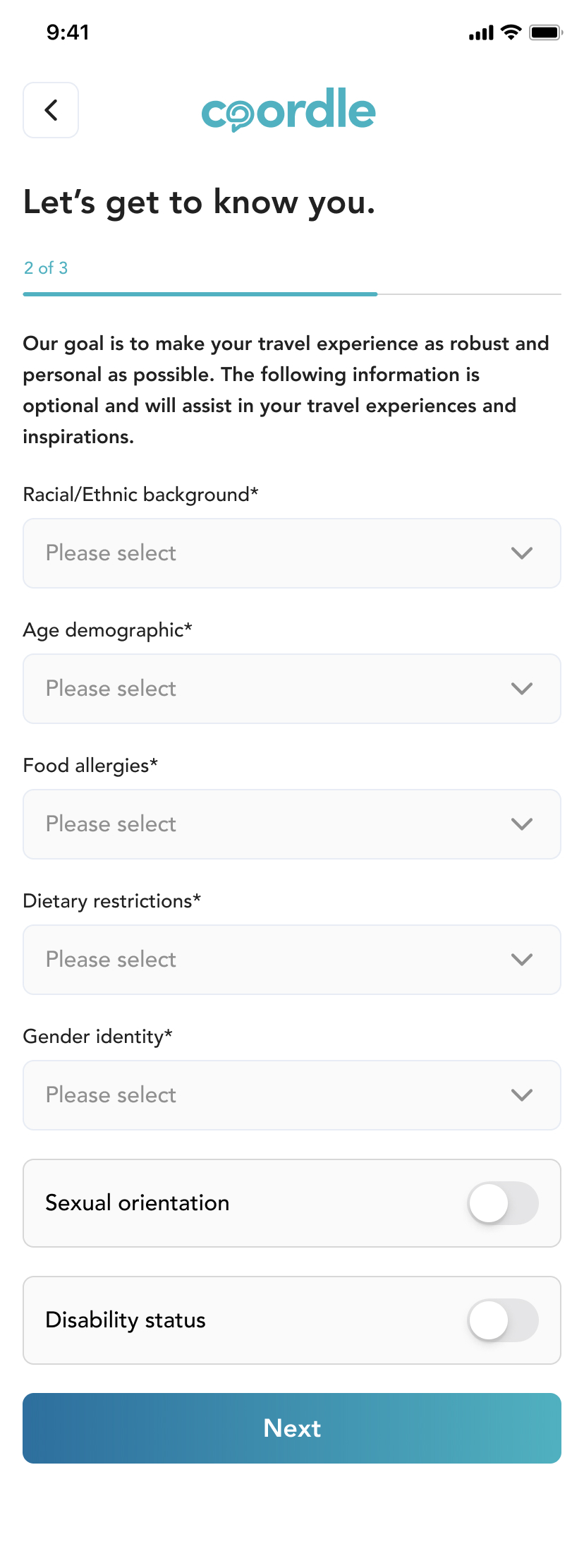Image resolution: width=584 pixels, height=1568 pixels.
Task: Tap the back arrow button
Action: (x=51, y=110)
